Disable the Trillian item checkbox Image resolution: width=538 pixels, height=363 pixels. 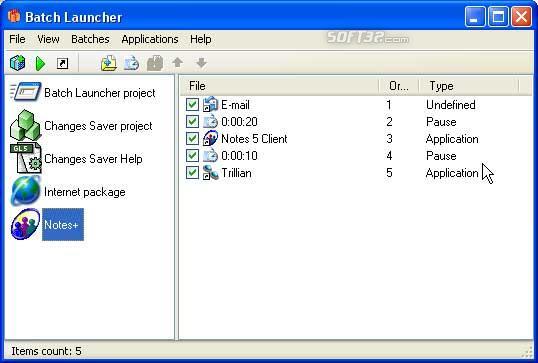[192, 173]
